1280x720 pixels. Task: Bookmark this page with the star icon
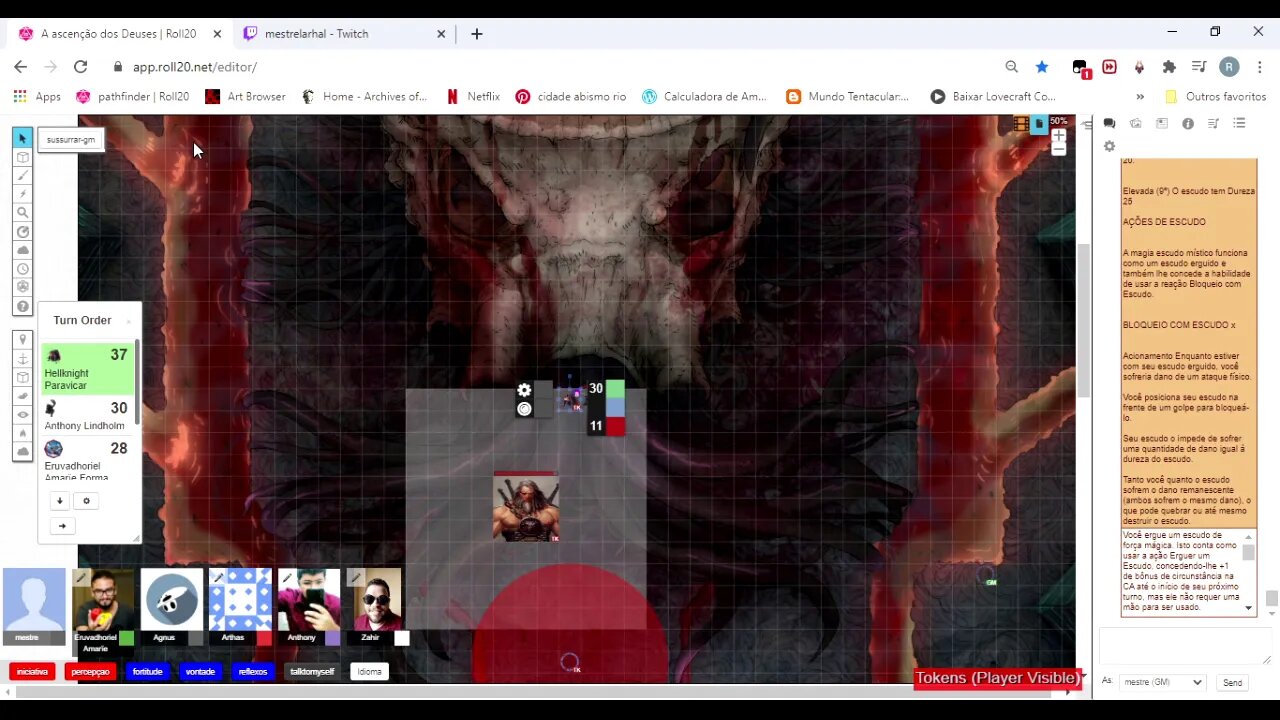pyautogui.click(x=1042, y=67)
